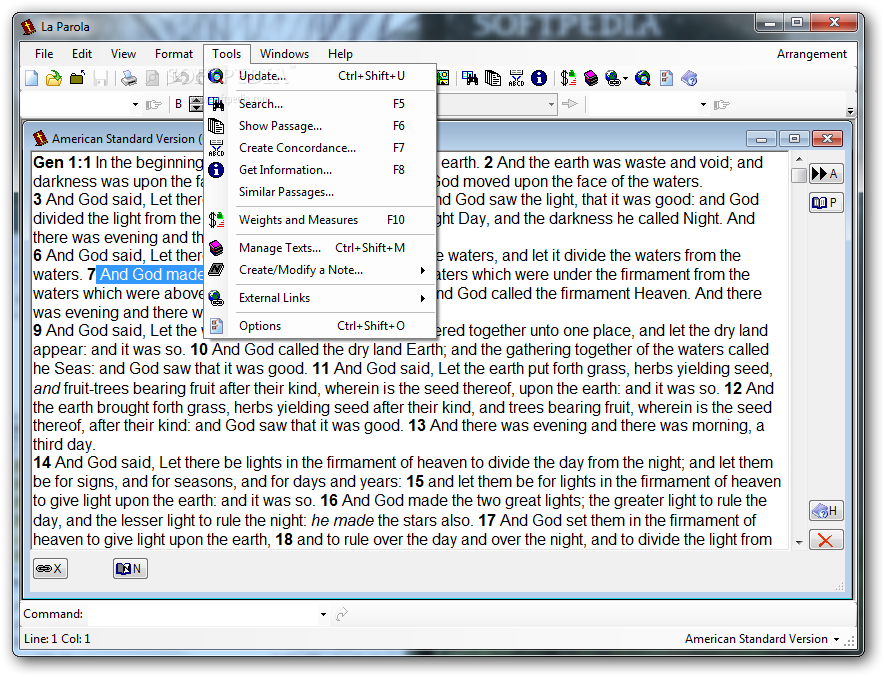This screenshot has width=885, height=677.
Task: Click the Open folder toolbar icon
Action: click(54, 78)
